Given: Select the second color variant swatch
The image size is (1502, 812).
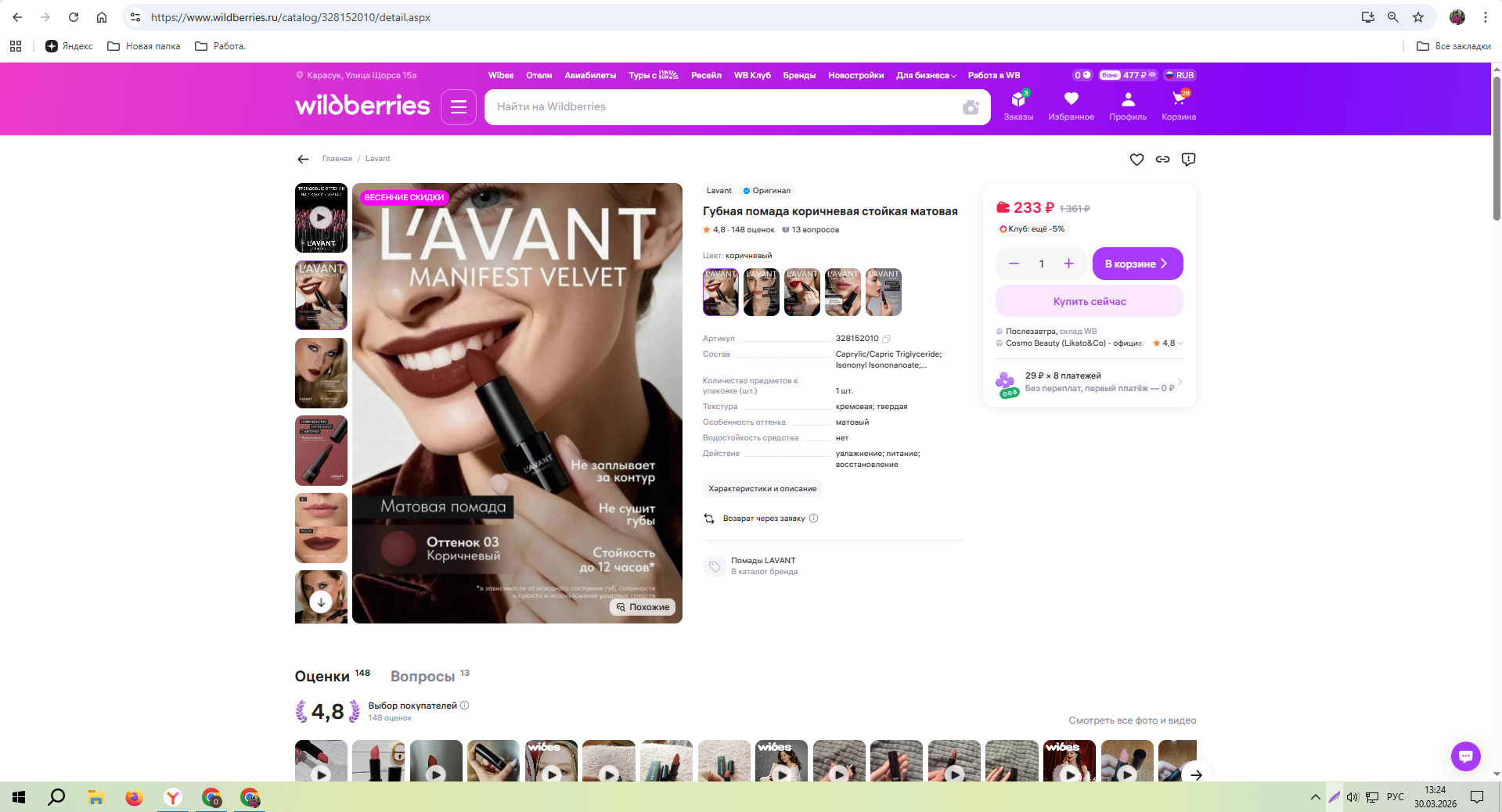Looking at the screenshot, I should [x=762, y=292].
